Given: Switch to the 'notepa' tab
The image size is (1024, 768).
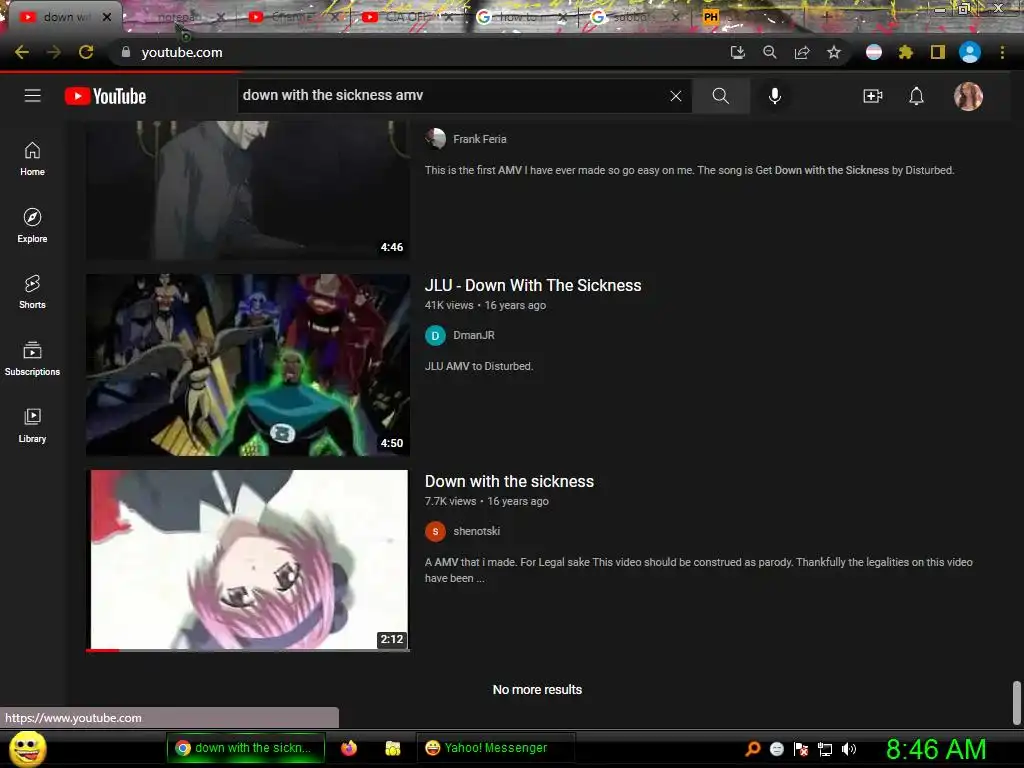Looking at the screenshot, I should 176,17.
